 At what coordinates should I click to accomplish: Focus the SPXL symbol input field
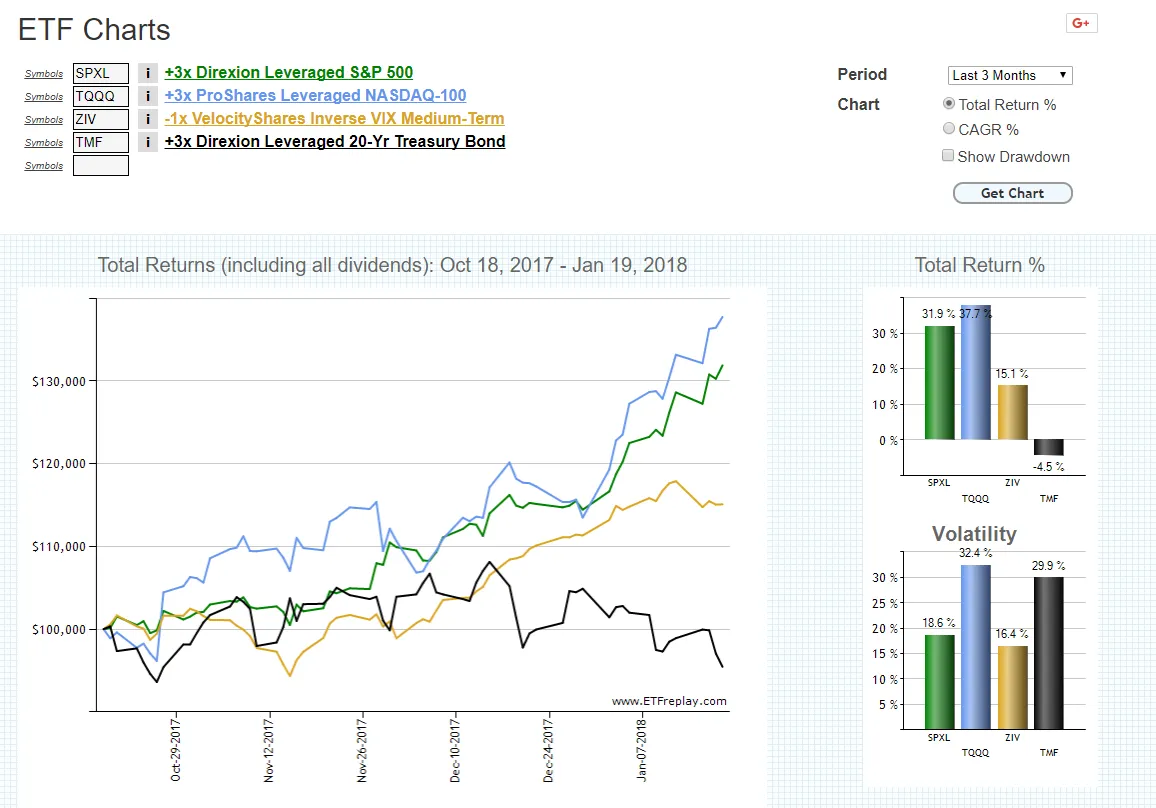[101, 73]
